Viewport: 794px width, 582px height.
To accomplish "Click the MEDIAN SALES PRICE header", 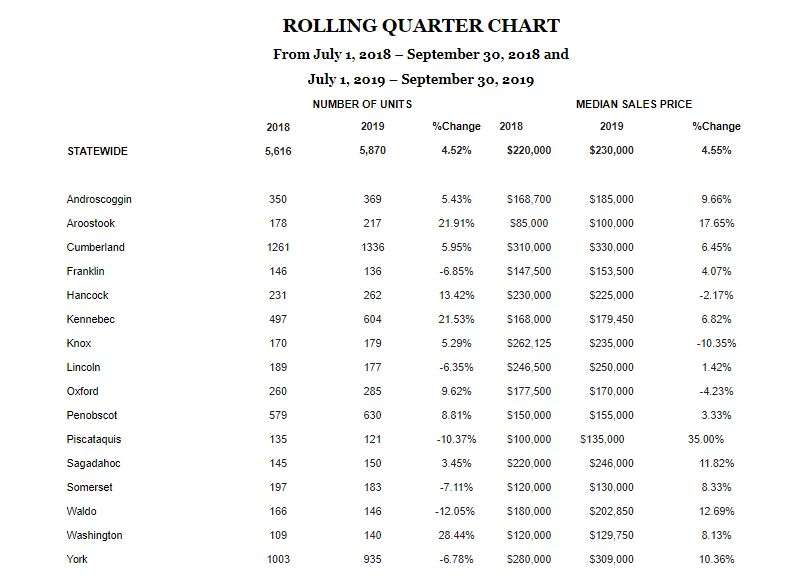I will (x=633, y=104).
